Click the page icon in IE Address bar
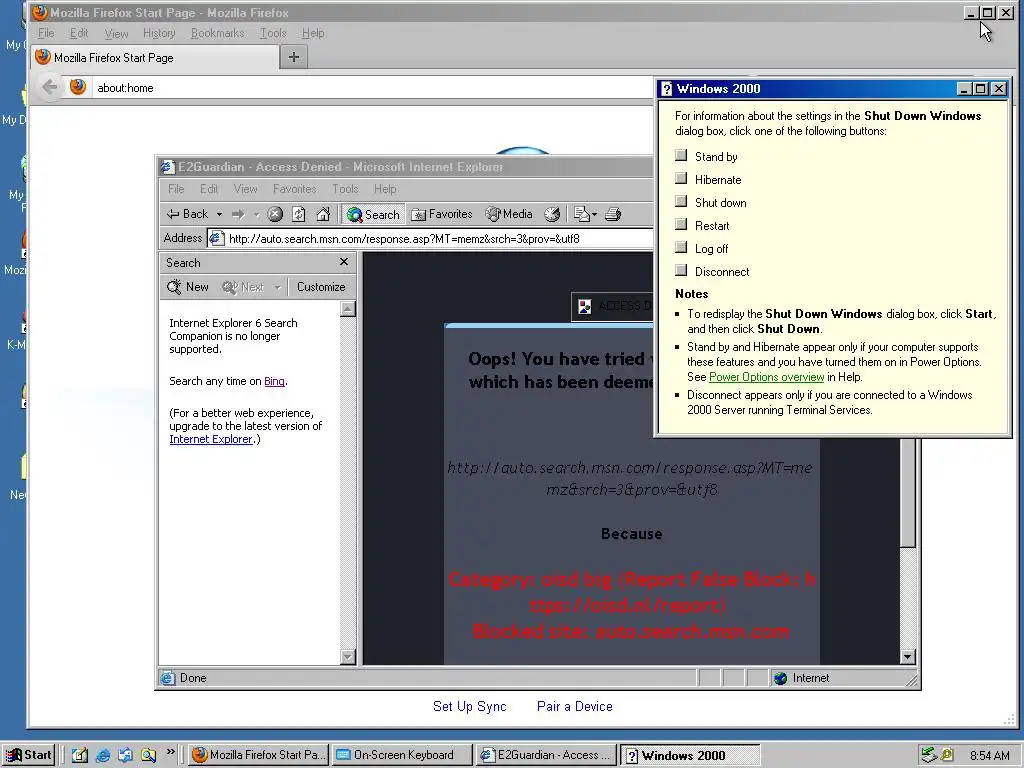This screenshot has height=768, width=1024. tap(216, 238)
